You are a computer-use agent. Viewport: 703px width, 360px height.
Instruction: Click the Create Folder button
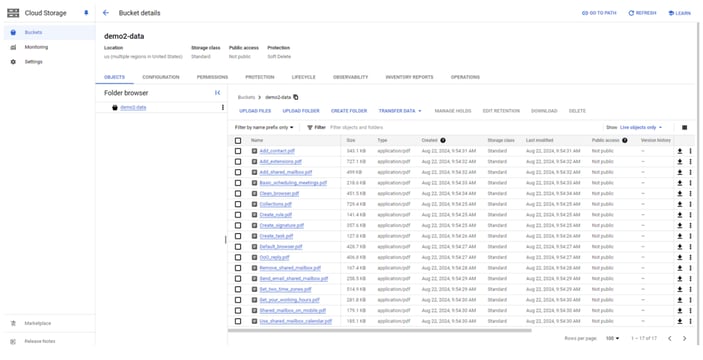[349, 111]
